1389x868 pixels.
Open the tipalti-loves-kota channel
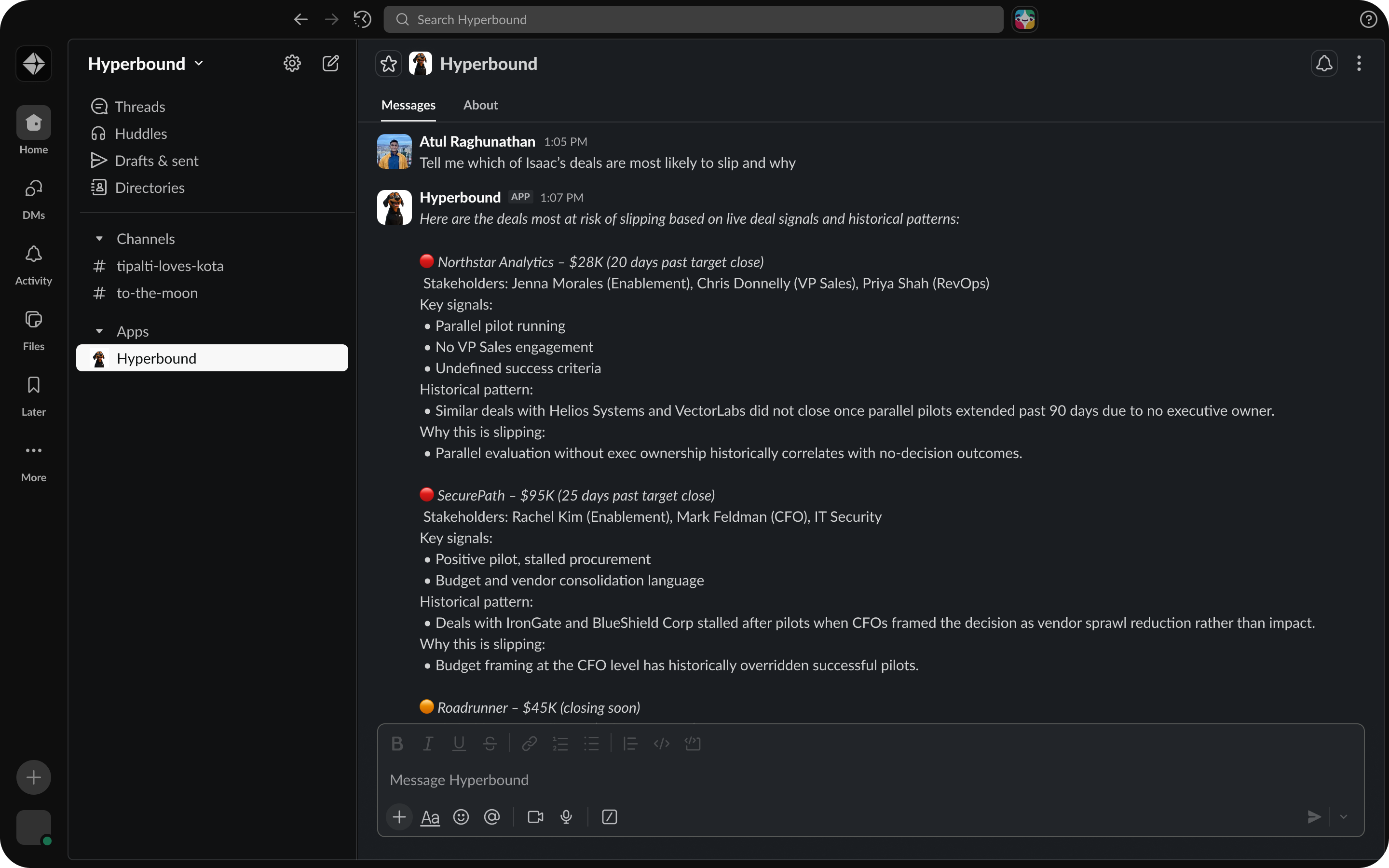170,266
